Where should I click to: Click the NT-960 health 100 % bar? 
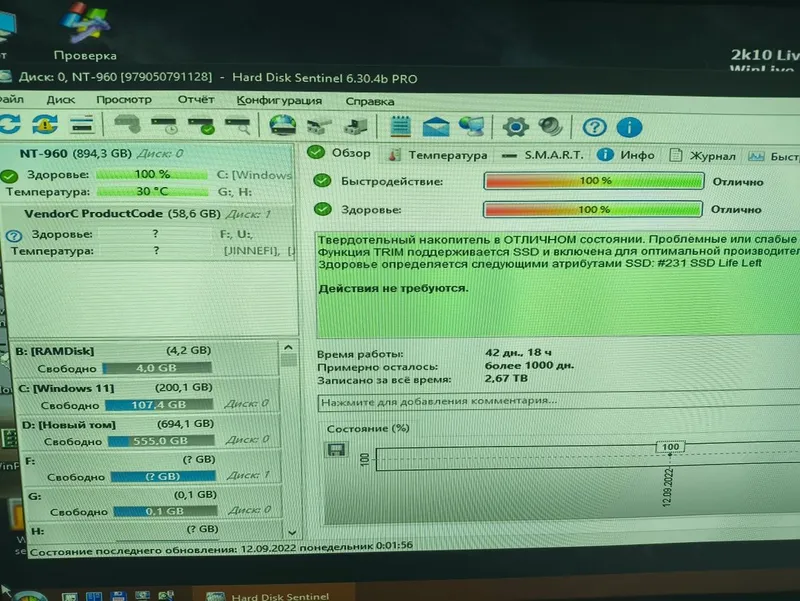152,174
